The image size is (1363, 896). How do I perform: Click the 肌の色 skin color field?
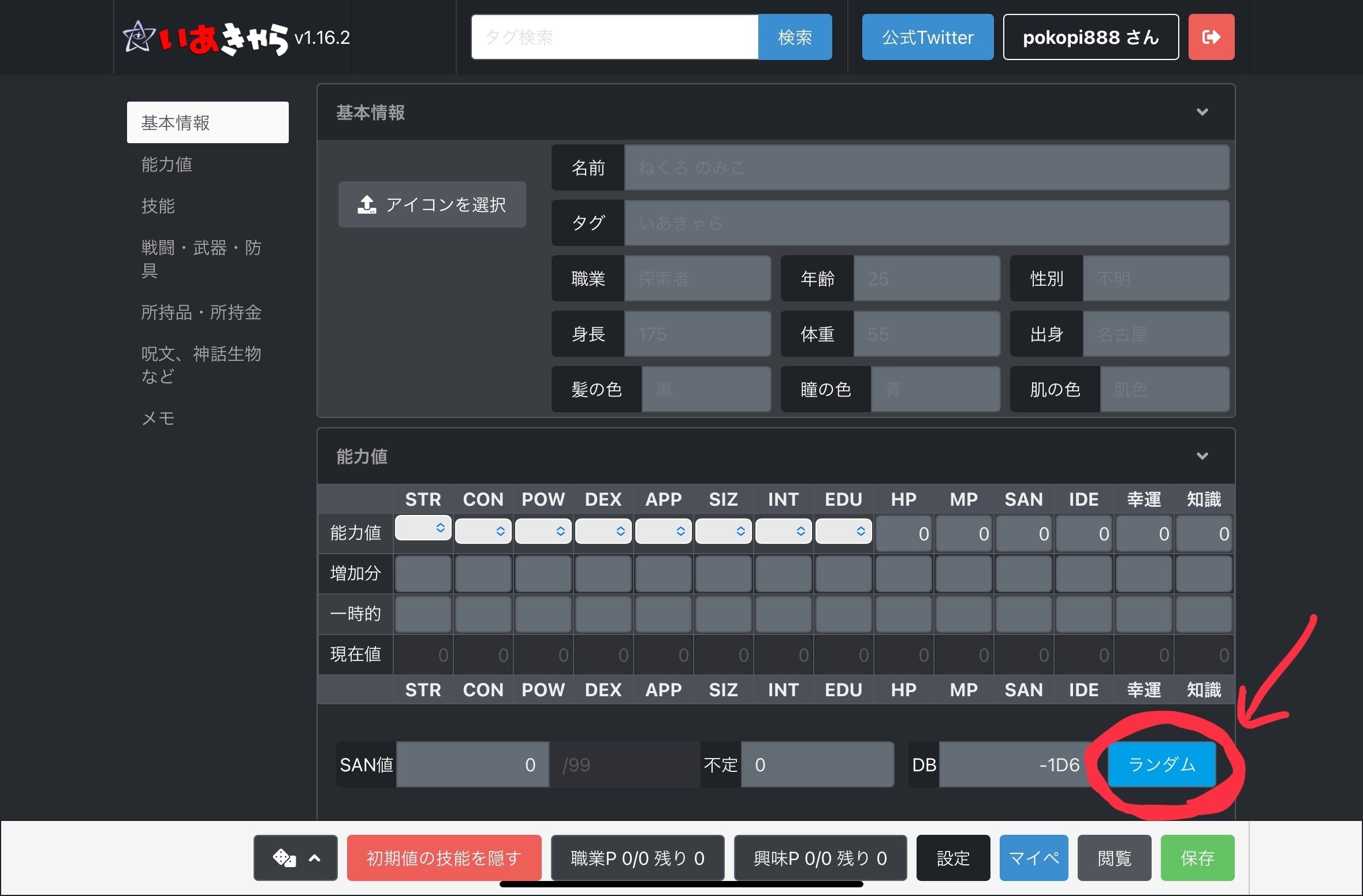point(1164,389)
